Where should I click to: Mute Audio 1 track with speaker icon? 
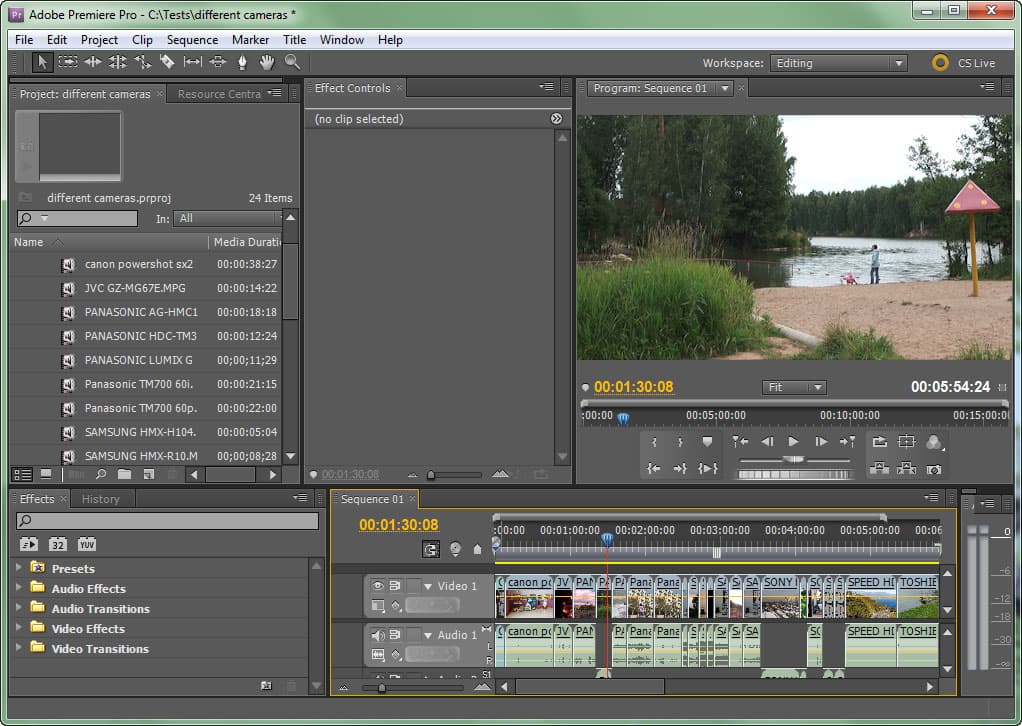(x=378, y=635)
